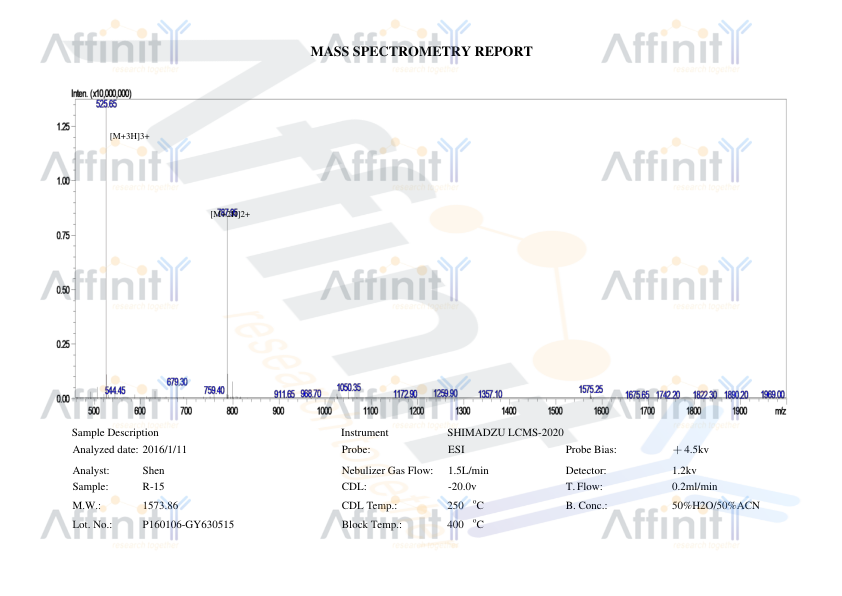This screenshot has width=842, height=596.
Task: Click the [M+3H]3+ annotation
Action: (x=129, y=136)
